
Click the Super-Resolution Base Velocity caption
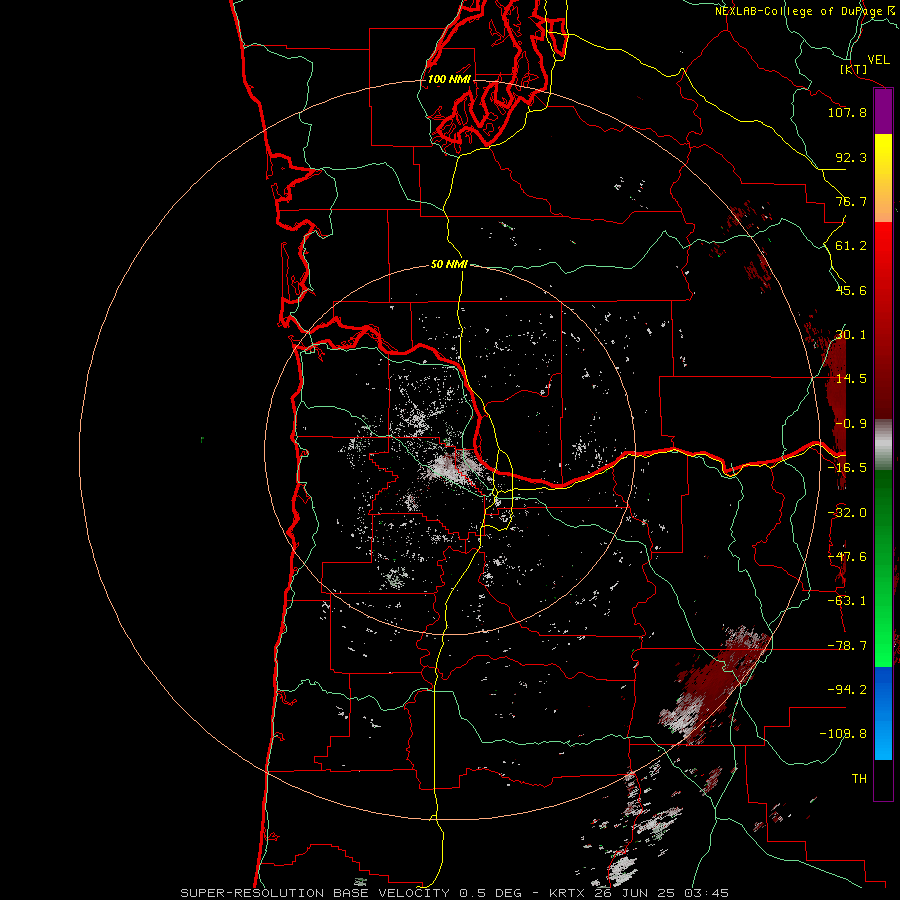point(454,893)
